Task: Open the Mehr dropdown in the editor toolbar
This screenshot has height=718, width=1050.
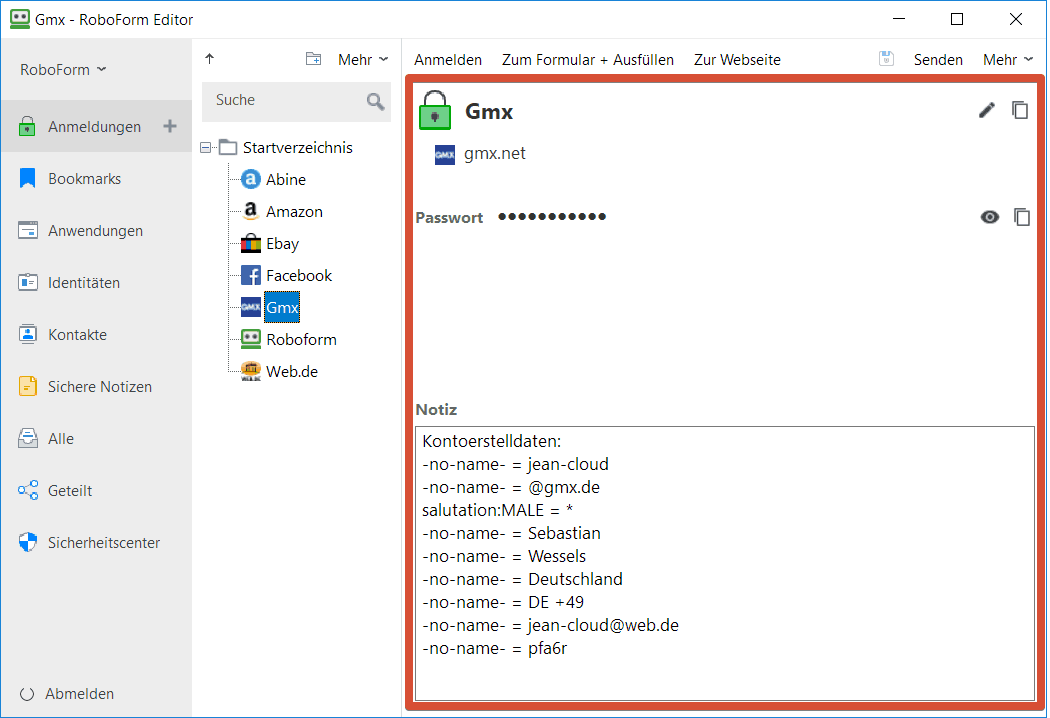Action: [x=1008, y=60]
